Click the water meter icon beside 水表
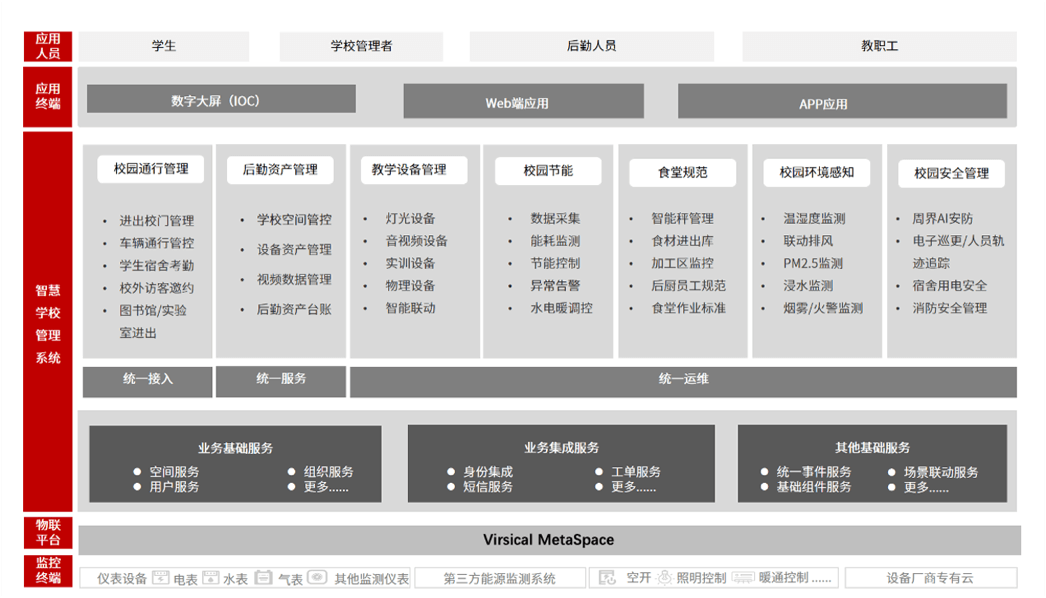 [211, 577]
